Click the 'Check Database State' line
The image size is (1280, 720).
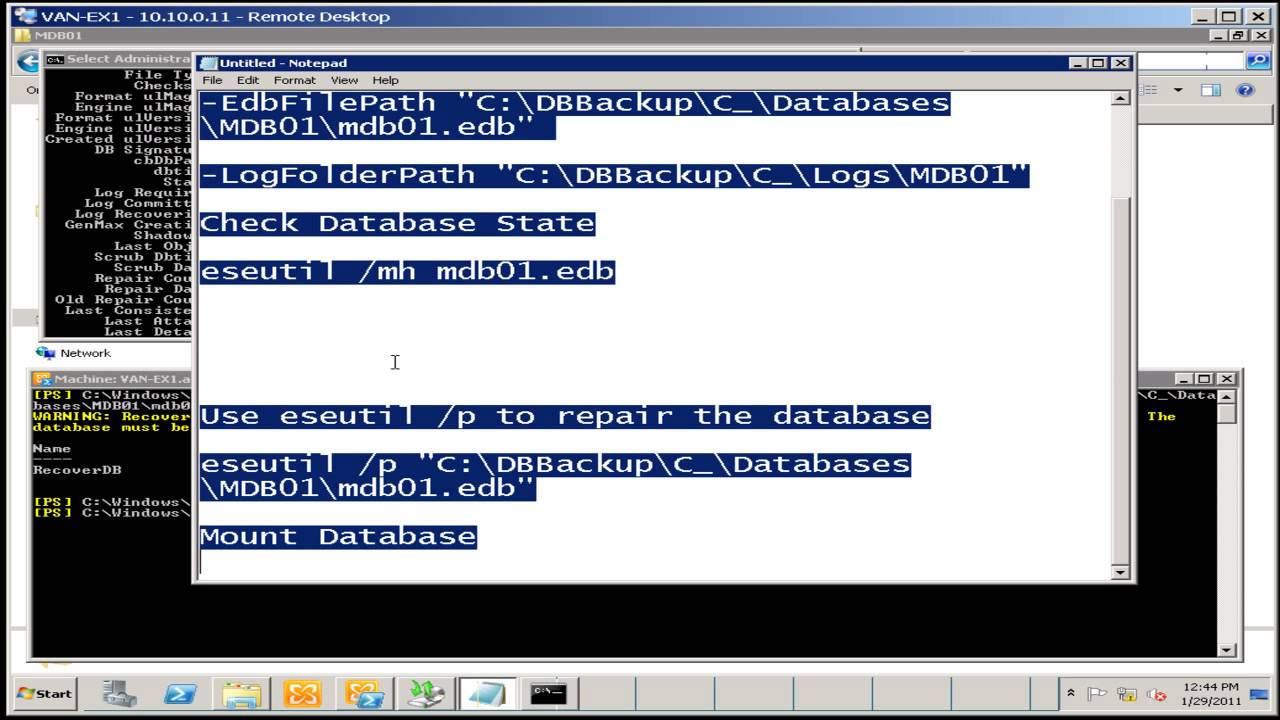397,223
